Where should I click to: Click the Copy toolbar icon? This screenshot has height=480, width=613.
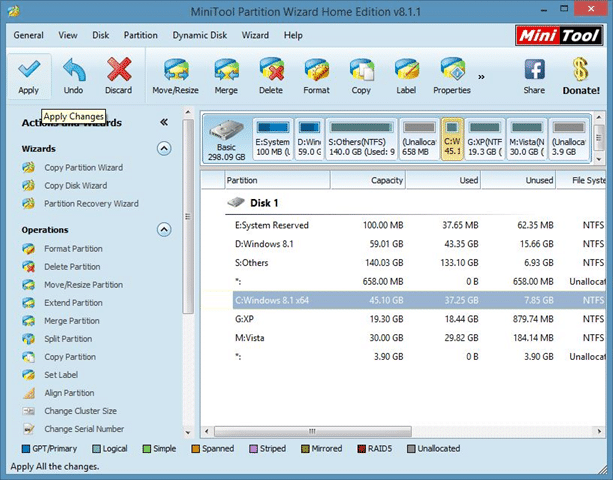[x=361, y=70]
